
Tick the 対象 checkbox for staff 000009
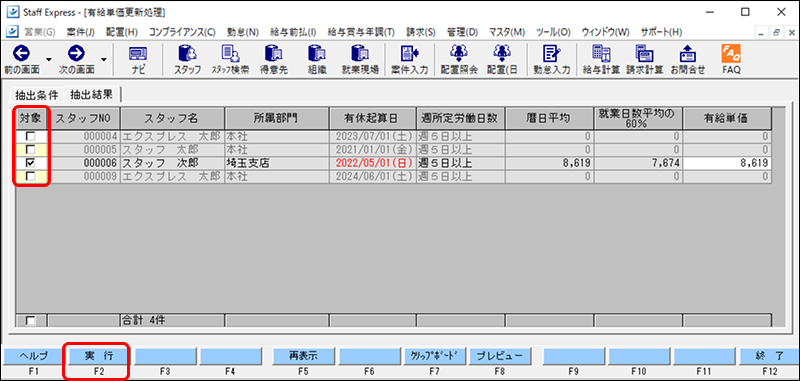pyautogui.click(x=31, y=176)
